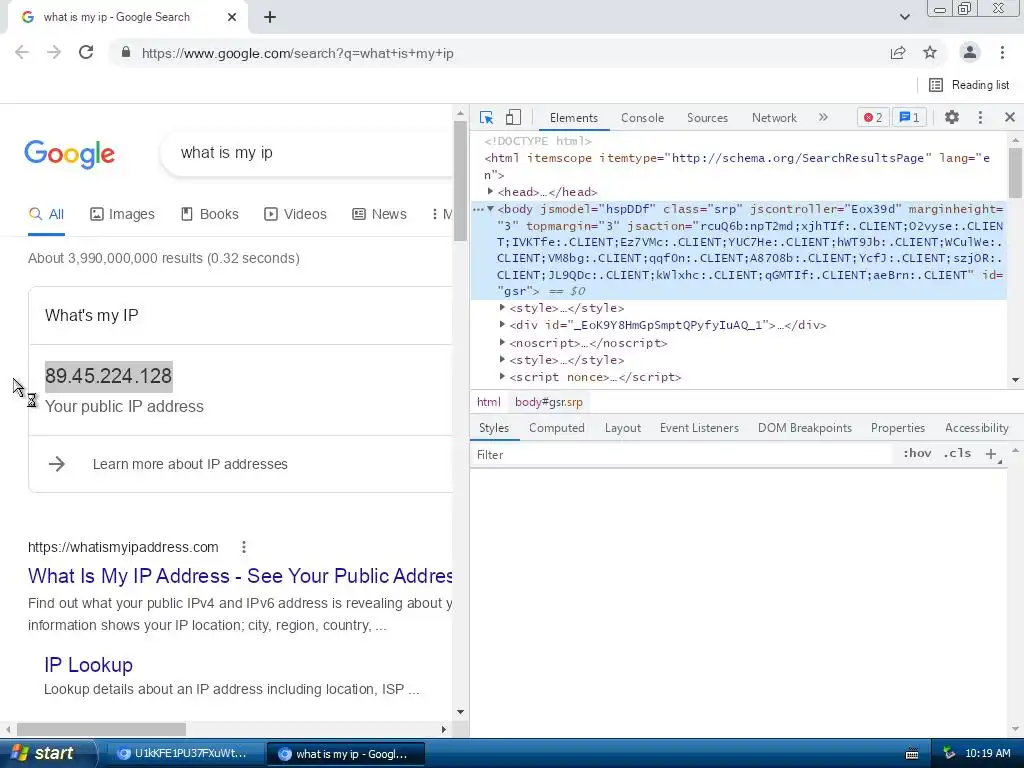Open the IP Lookup sitelink
The width and height of the screenshot is (1024, 768).
pyautogui.click(x=88, y=665)
